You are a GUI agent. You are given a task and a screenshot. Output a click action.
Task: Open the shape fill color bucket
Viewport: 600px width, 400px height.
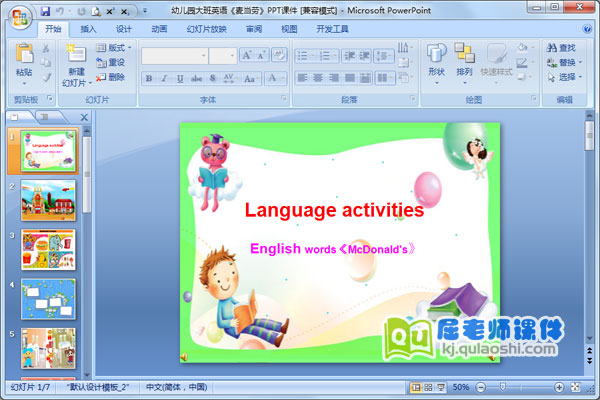point(522,47)
